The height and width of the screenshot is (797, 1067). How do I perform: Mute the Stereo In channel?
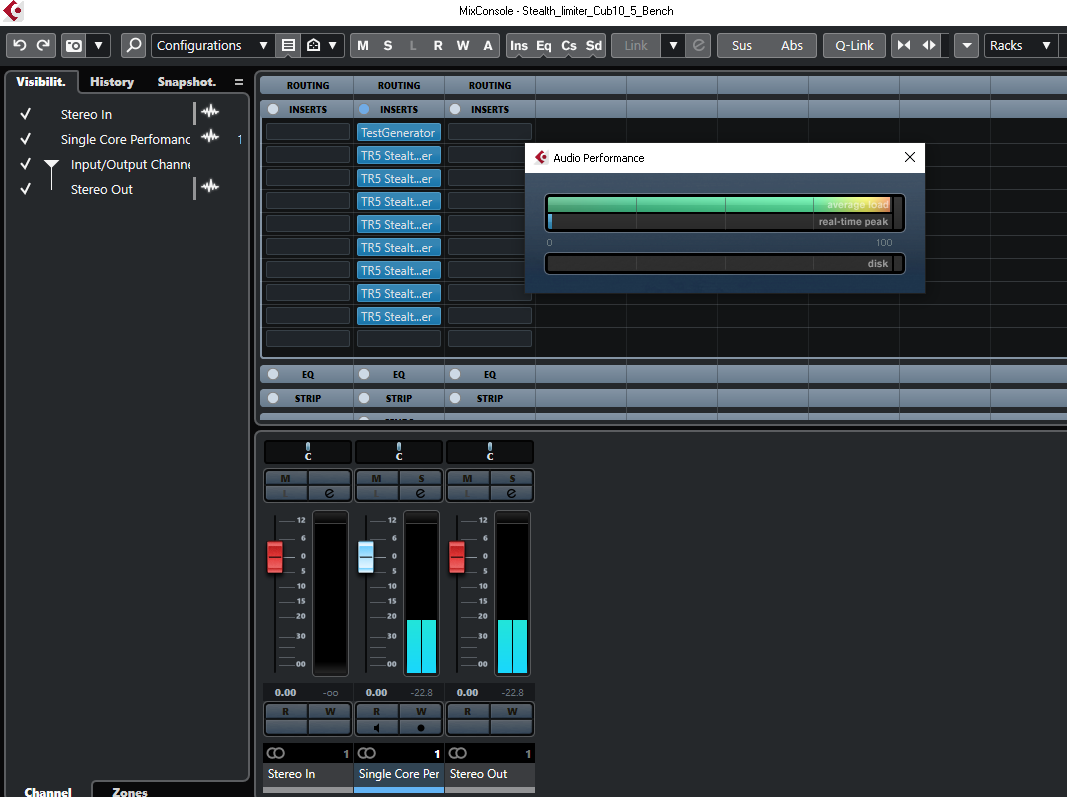click(x=285, y=478)
